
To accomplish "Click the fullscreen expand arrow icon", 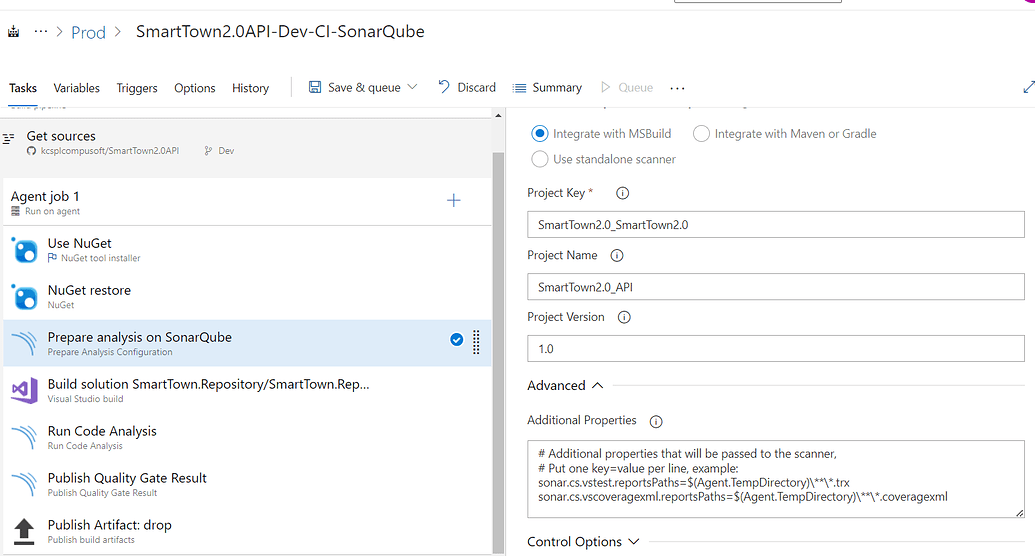I will pos(1028,88).
